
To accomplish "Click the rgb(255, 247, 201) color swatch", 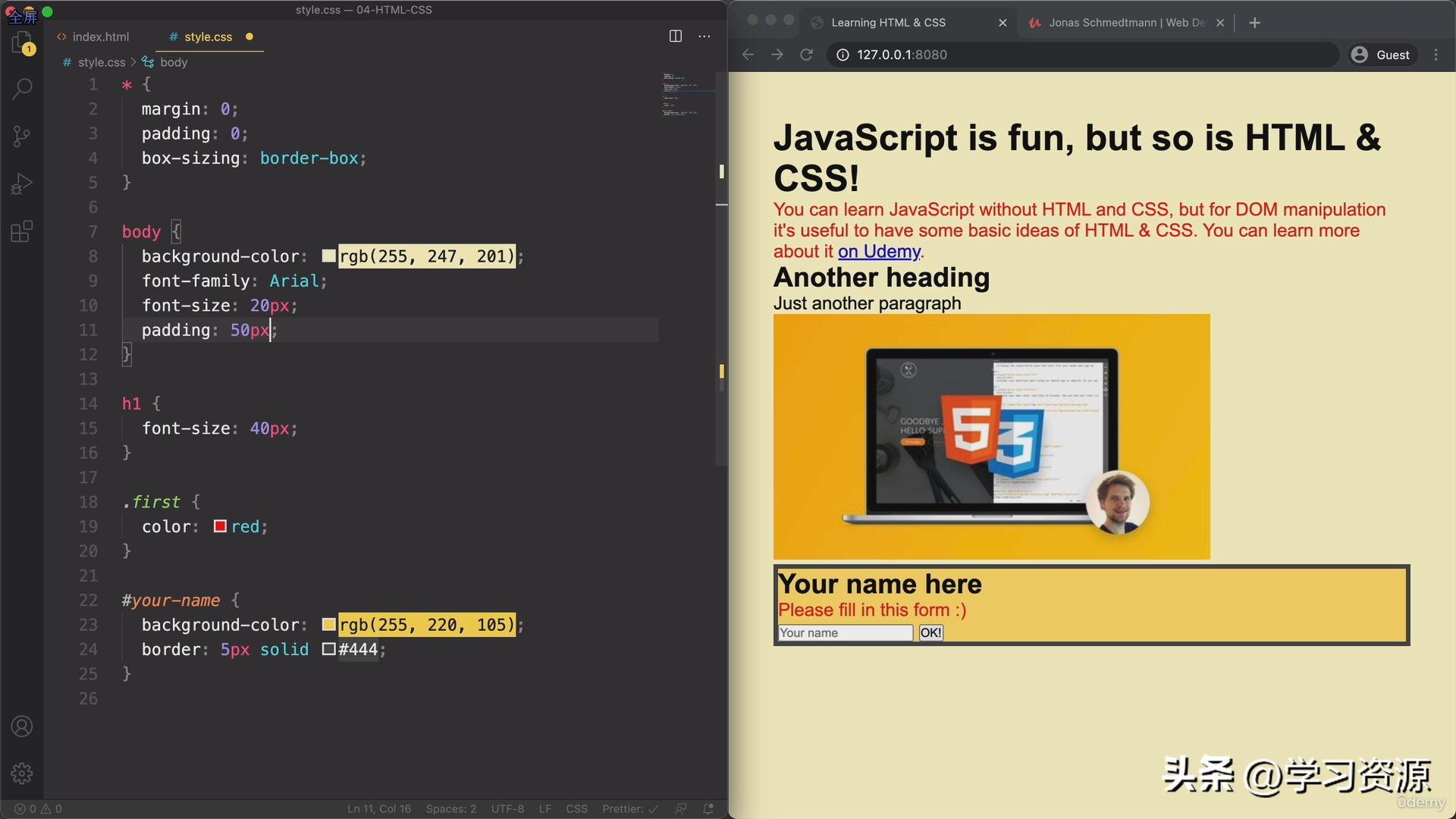I will coord(328,256).
